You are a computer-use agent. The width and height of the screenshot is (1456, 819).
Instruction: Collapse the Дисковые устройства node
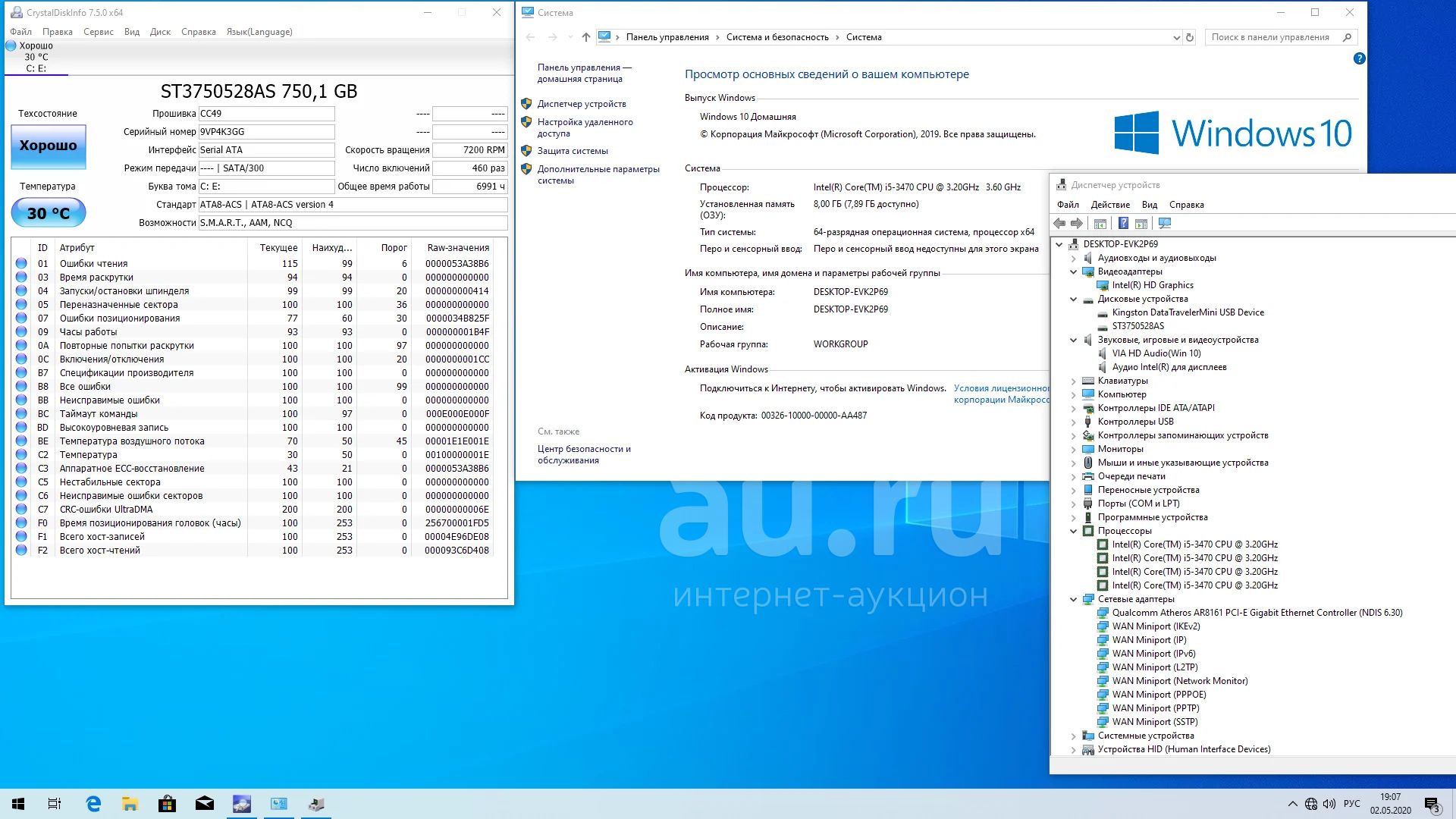(x=1074, y=299)
